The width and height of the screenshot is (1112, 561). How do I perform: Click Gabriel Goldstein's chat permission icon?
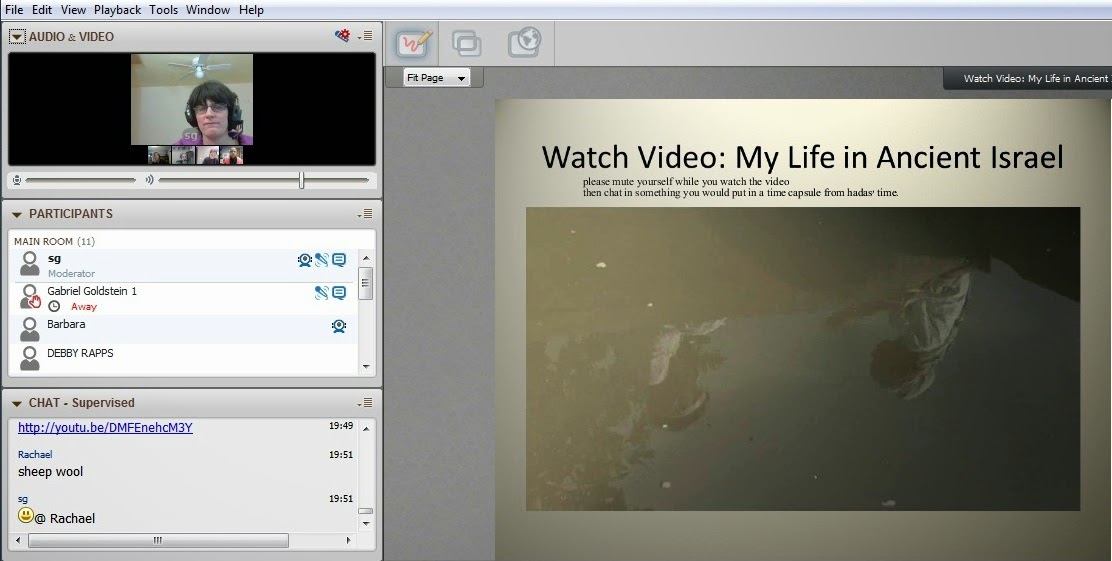[x=339, y=292]
